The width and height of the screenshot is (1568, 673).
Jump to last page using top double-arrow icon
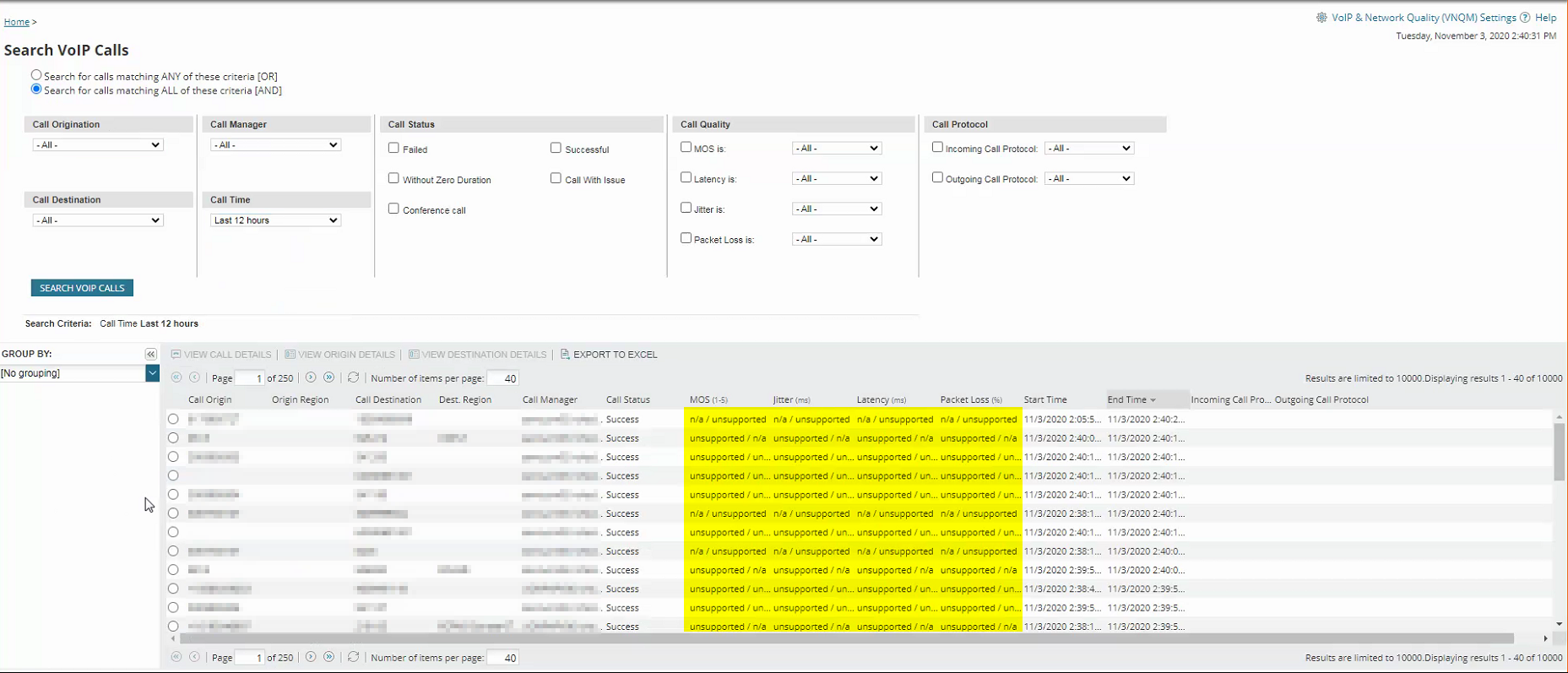(x=329, y=377)
